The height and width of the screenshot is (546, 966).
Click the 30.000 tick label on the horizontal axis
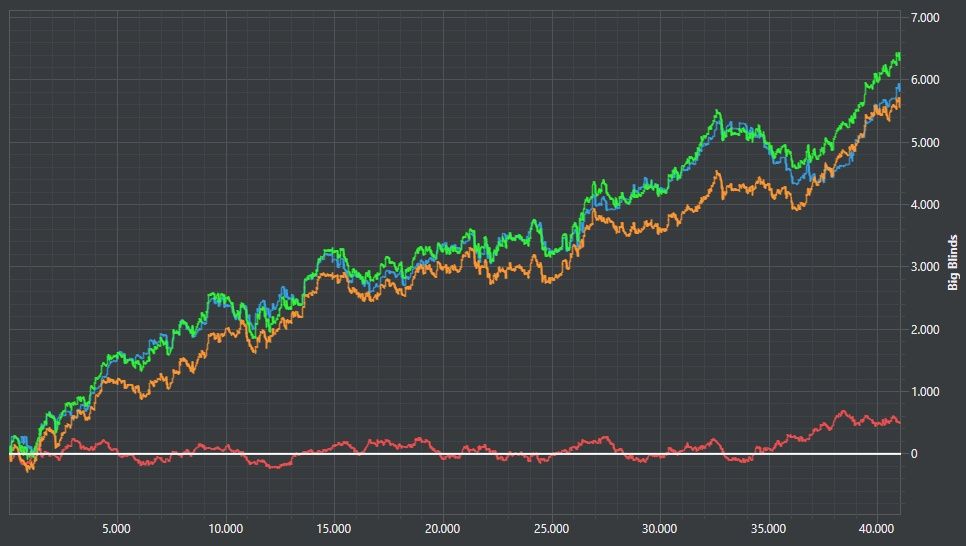tap(658, 528)
